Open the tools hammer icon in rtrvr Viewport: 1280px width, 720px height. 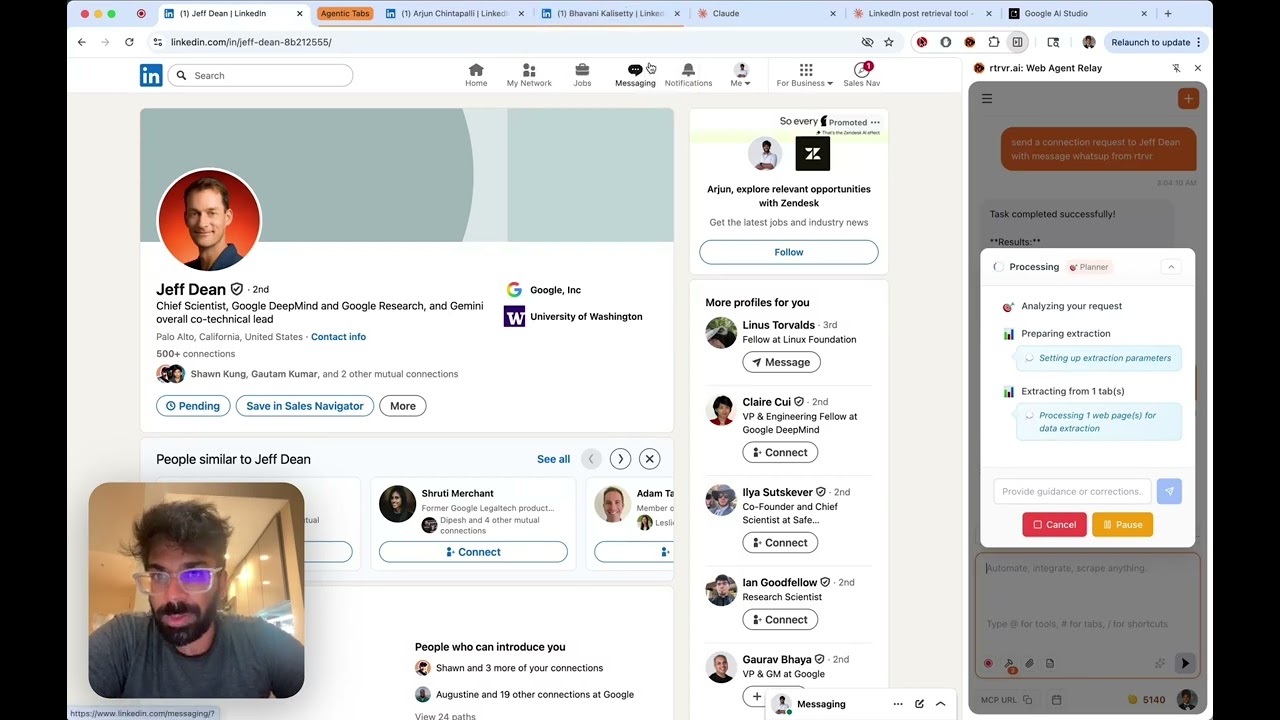point(1009,663)
